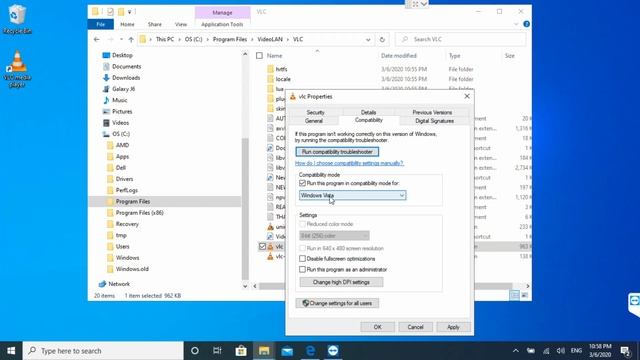
Task: Open the VLC media player desktop shortcut
Action: [x=17, y=69]
